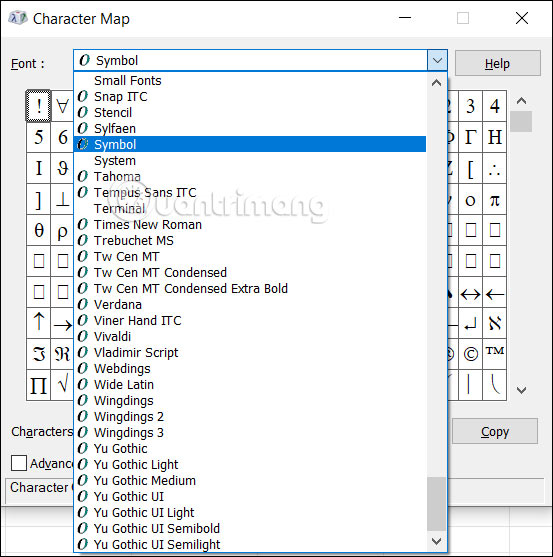
Task: Toggle the Advanced view checkbox
Action: point(19,463)
